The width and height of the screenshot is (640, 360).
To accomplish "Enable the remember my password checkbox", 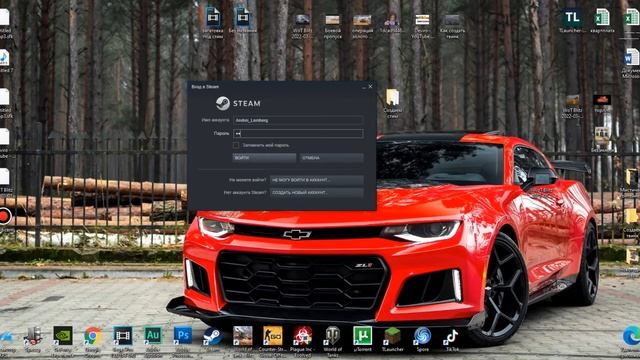I will [x=236, y=145].
